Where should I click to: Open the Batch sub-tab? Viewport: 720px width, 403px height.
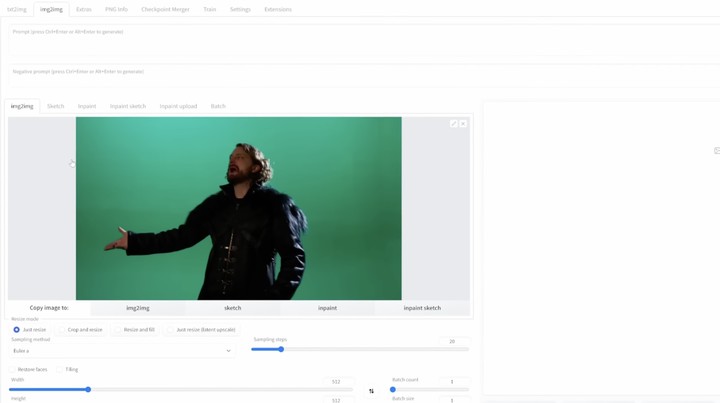[x=218, y=106]
